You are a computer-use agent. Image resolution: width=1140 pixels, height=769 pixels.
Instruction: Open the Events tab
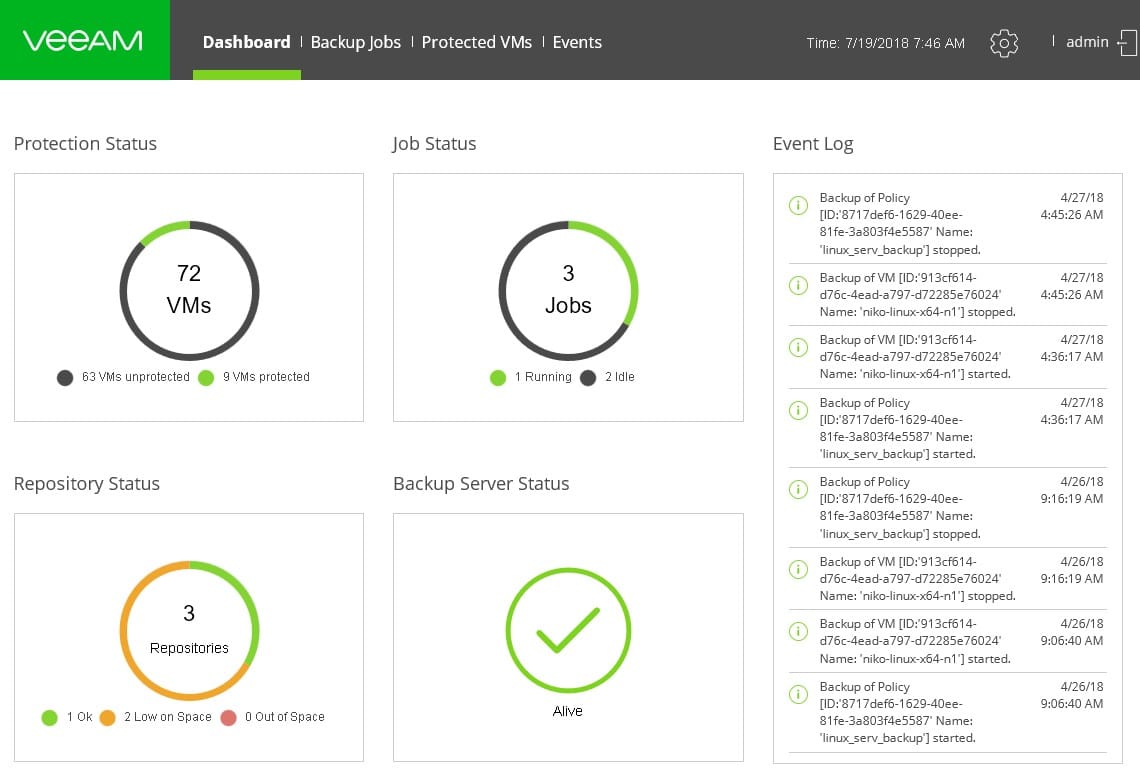coord(577,42)
